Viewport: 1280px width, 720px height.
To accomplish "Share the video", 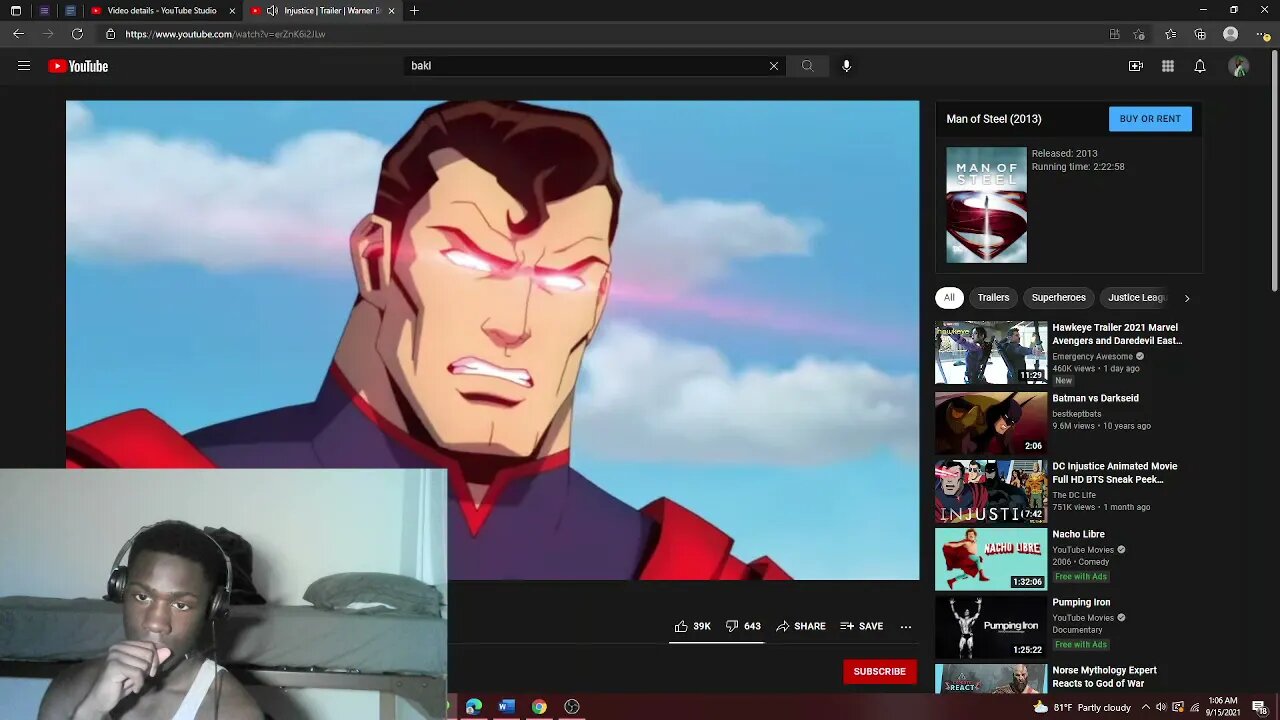I will pyautogui.click(x=801, y=626).
